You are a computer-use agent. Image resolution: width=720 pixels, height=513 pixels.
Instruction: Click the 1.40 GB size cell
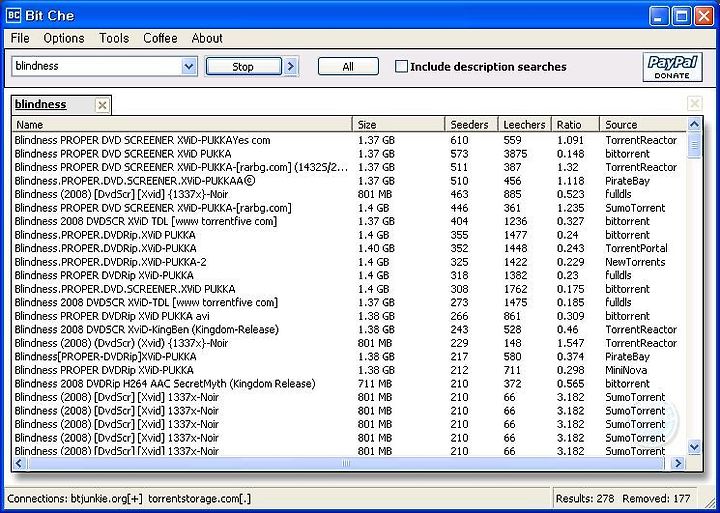(376, 248)
